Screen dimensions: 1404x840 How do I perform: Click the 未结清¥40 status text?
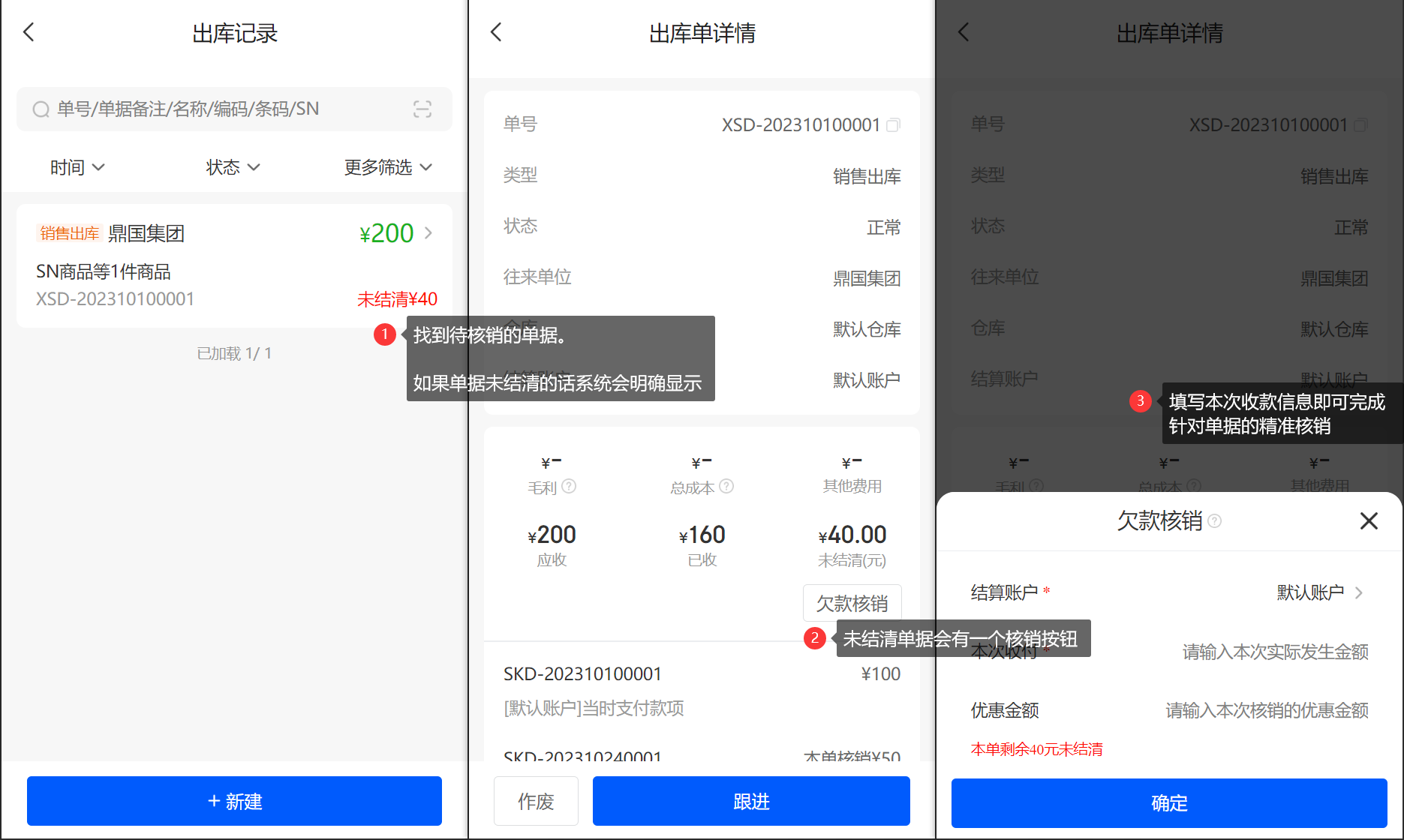coord(397,299)
